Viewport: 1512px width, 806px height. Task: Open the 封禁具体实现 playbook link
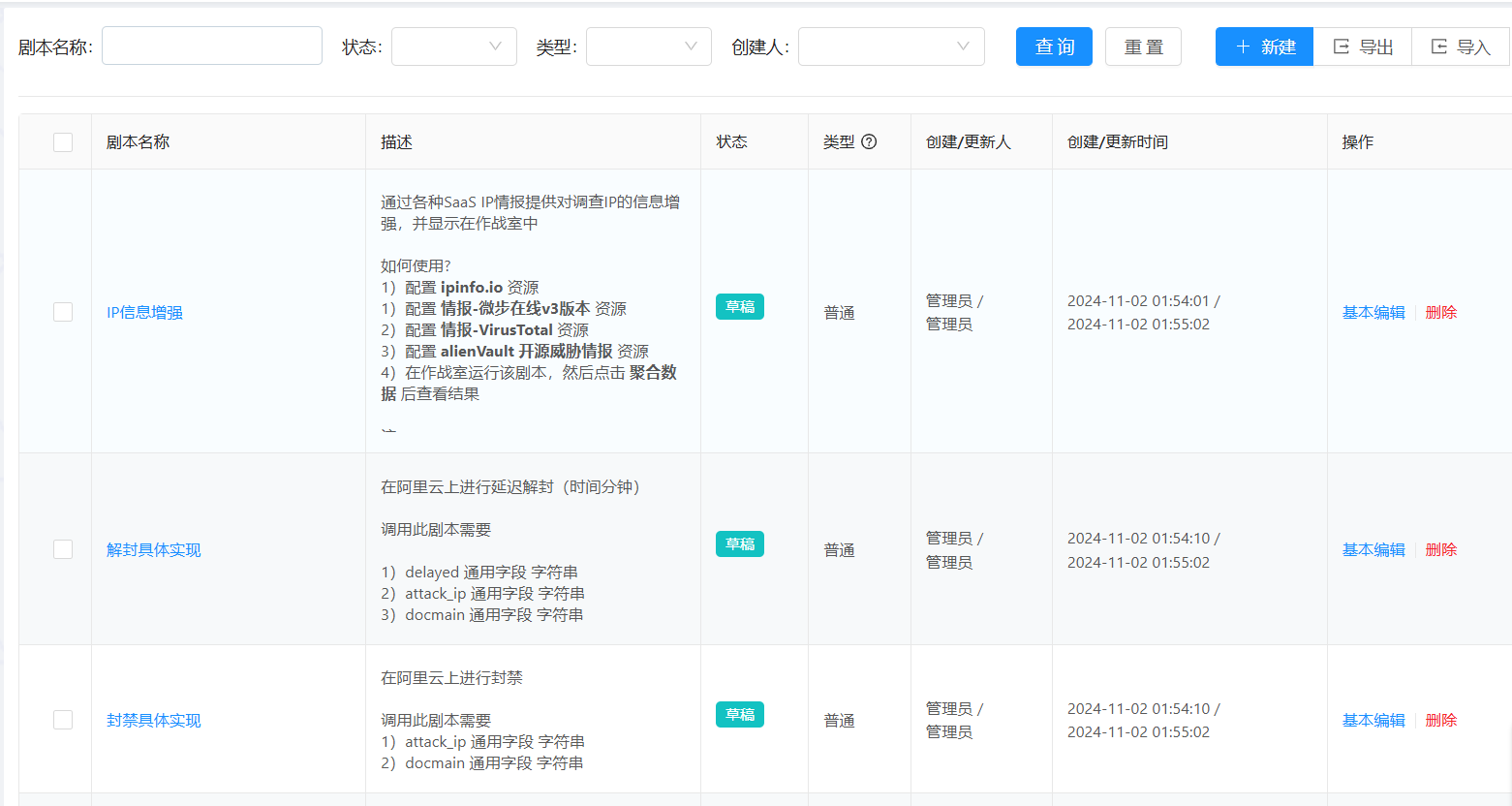tap(154, 720)
